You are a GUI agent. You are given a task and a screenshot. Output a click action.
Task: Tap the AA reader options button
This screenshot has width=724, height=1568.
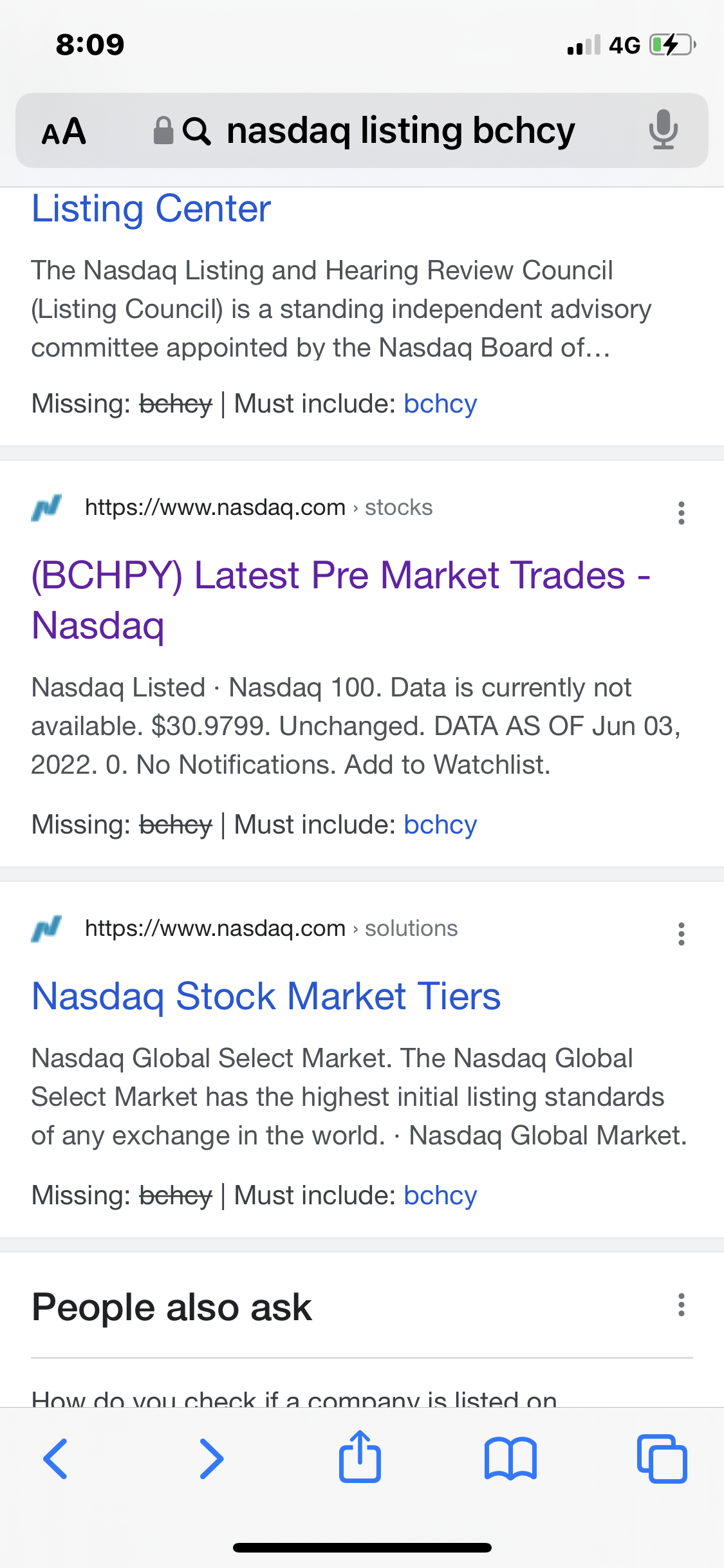[64, 131]
